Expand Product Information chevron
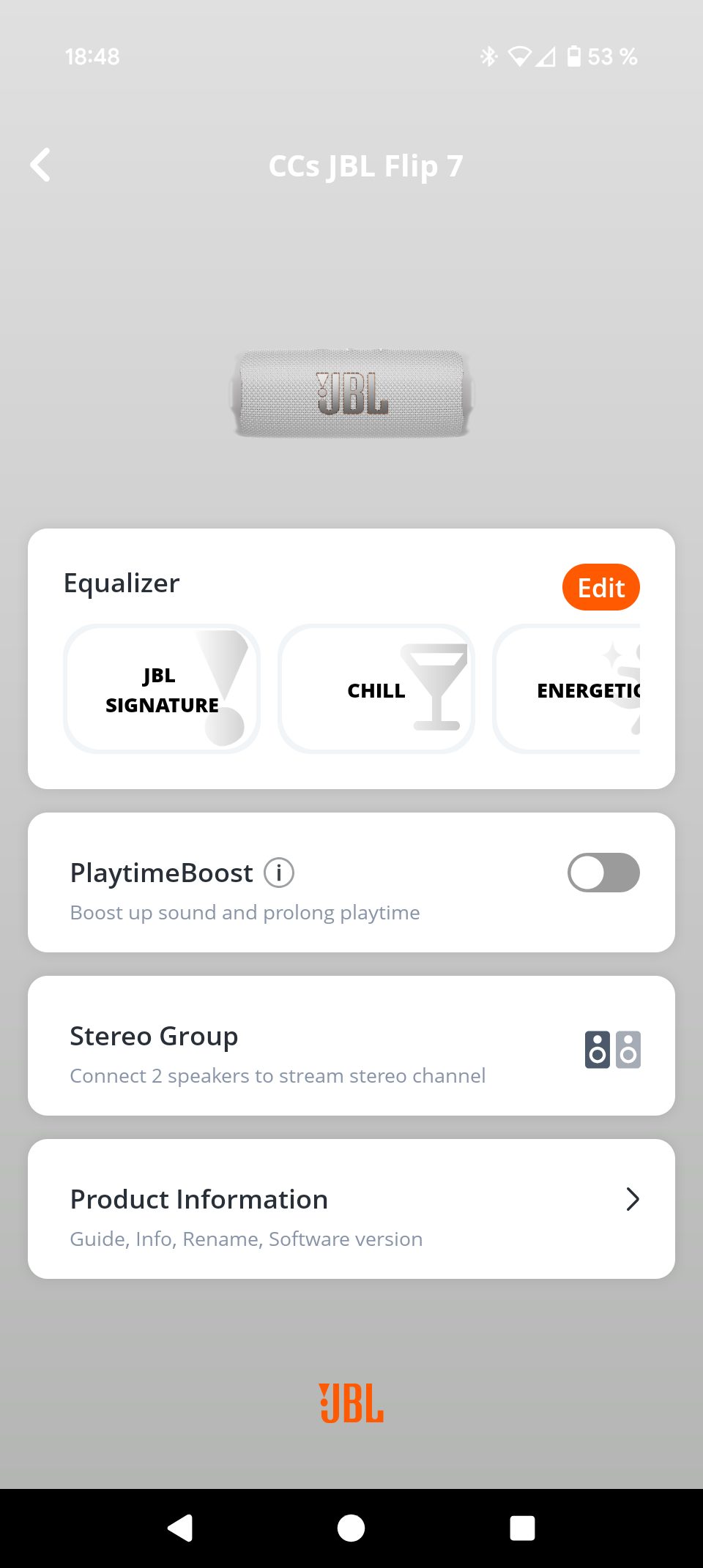This screenshot has height=1568, width=703. [x=633, y=1199]
